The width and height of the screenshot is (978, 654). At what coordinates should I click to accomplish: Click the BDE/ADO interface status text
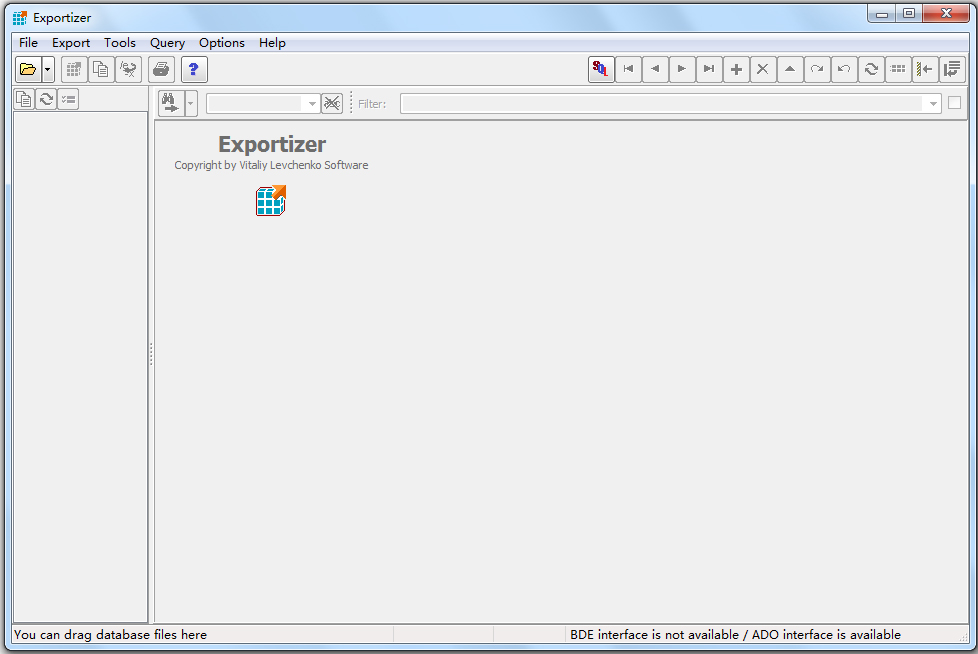coord(735,635)
